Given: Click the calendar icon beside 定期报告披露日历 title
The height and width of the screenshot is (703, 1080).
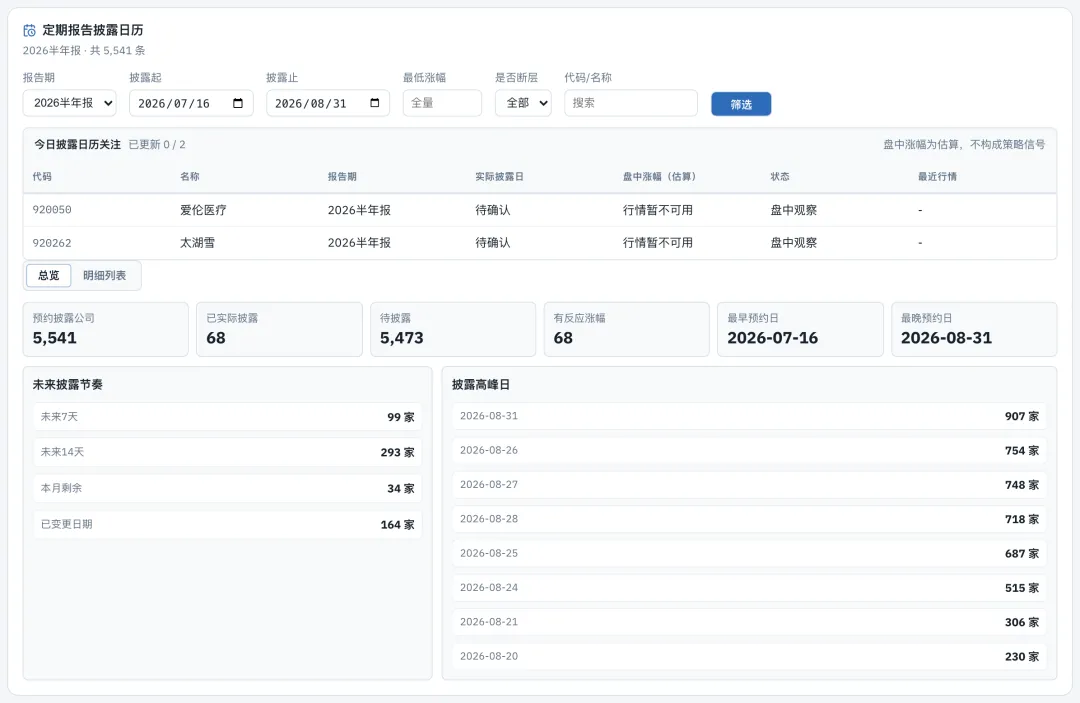Looking at the screenshot, I should pos(30,30).
